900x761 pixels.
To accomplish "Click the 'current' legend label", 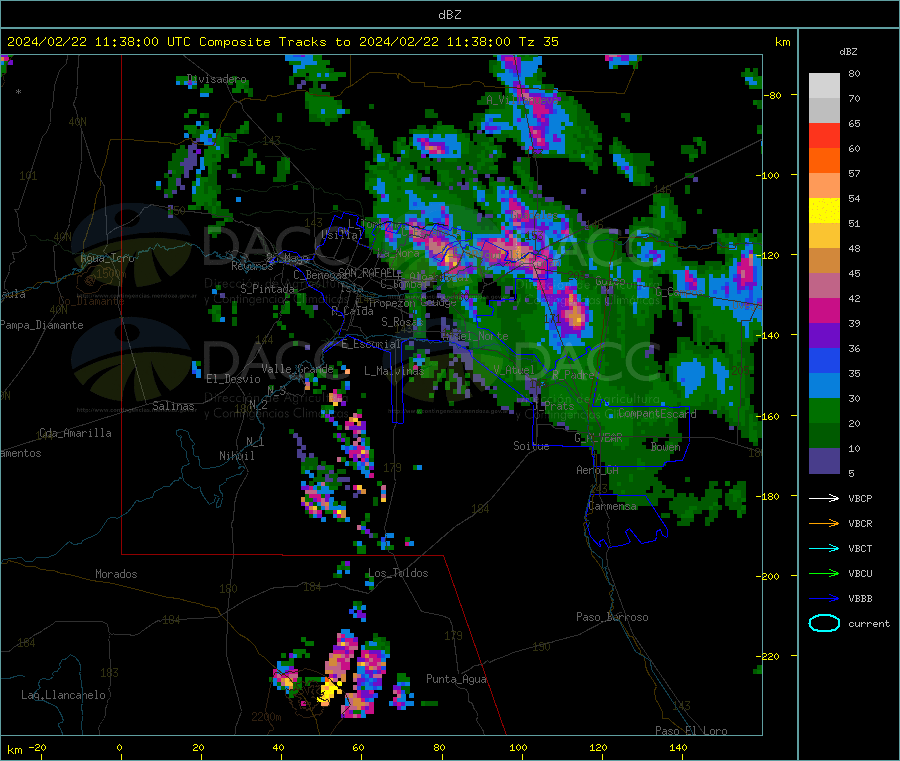I will pyautogui.click(x=869, y=623).
